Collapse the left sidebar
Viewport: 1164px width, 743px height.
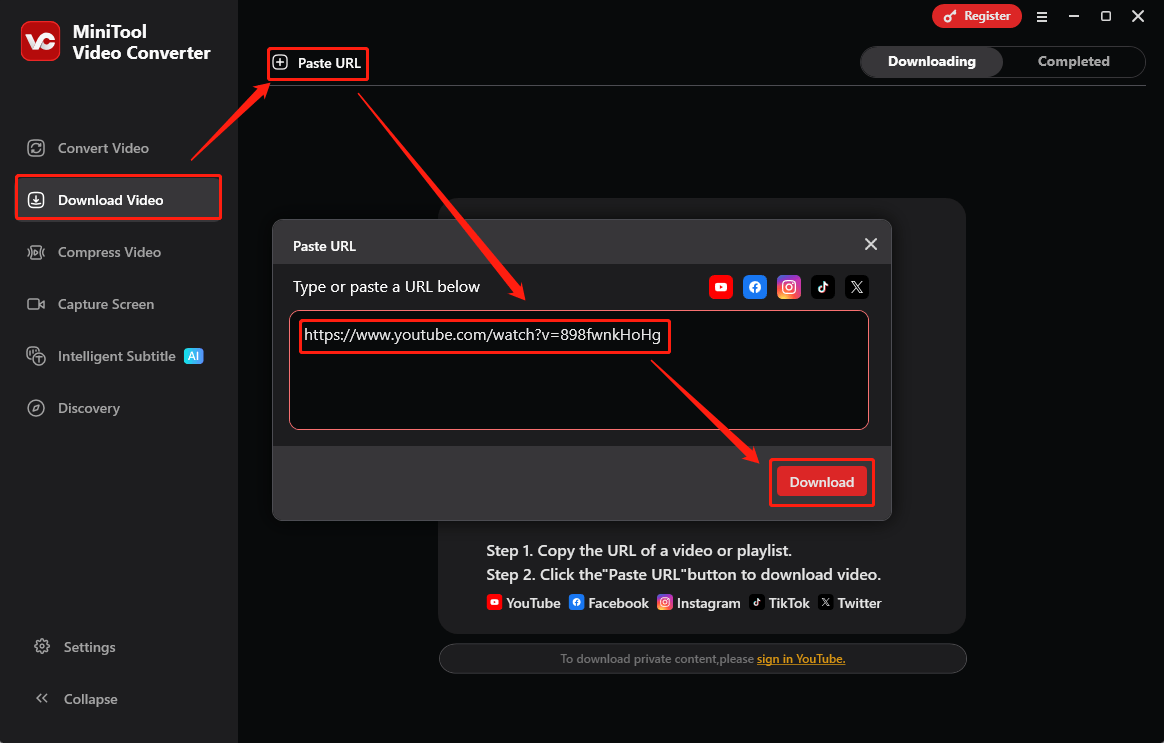pos(76,699)
